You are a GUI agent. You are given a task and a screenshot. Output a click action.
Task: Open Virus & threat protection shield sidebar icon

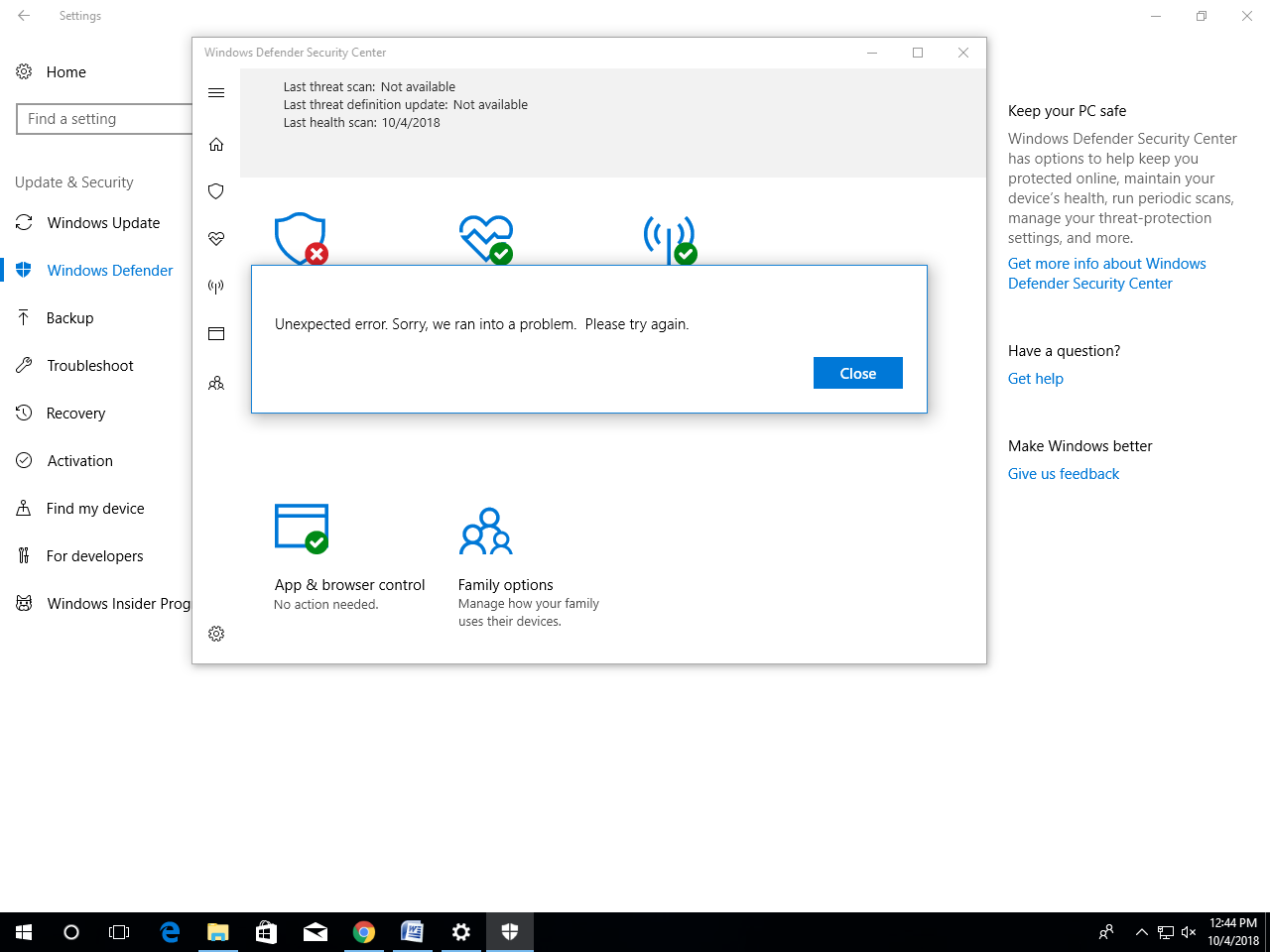[216, 191]
